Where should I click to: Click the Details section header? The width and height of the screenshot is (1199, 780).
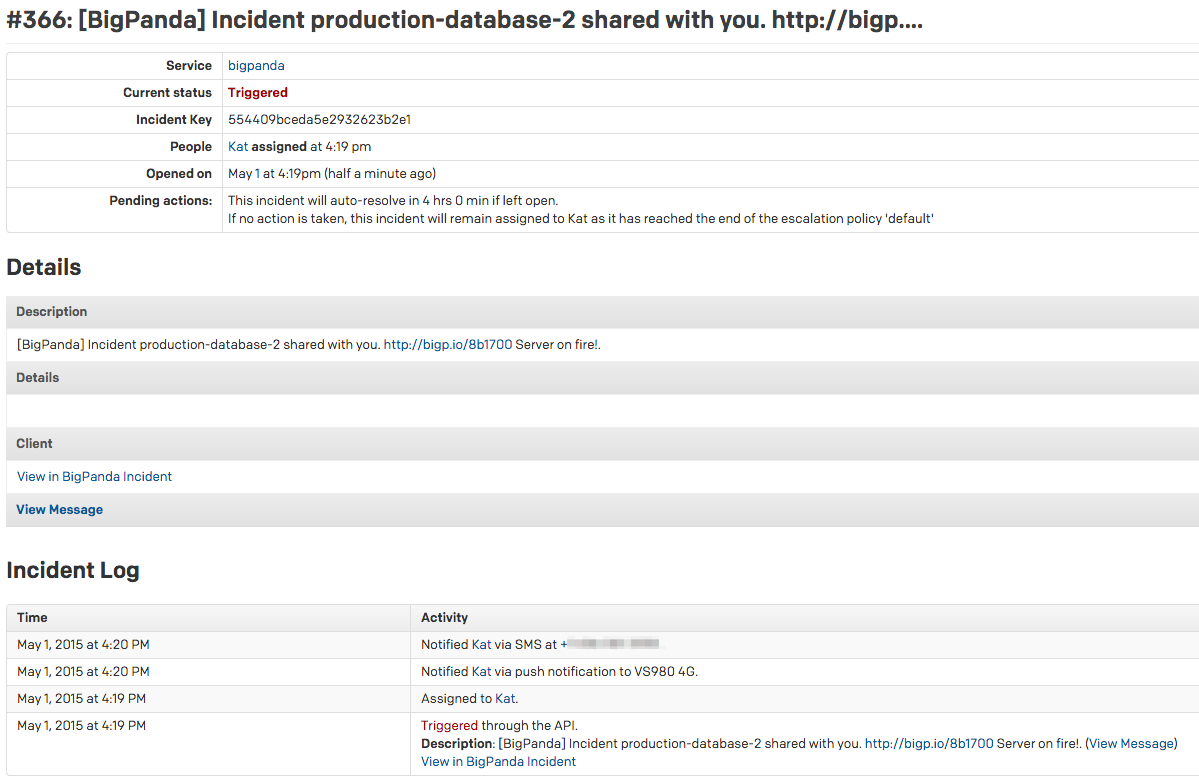(44, 267)
